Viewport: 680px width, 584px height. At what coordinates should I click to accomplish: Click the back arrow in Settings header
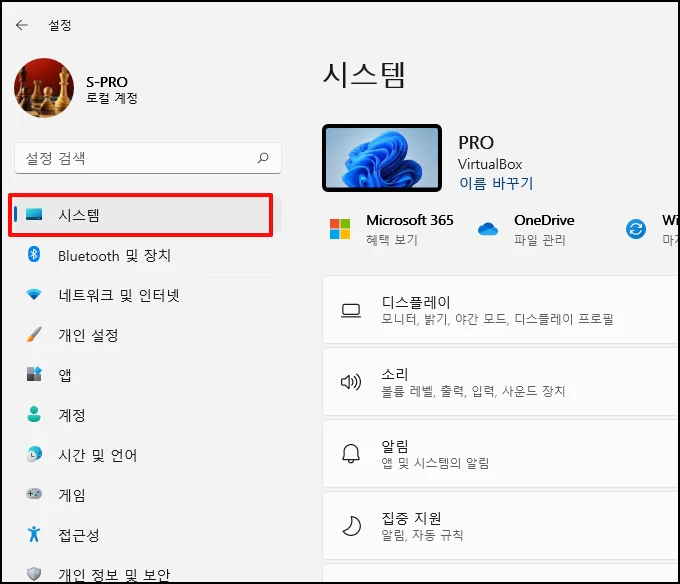pos(22,25)
